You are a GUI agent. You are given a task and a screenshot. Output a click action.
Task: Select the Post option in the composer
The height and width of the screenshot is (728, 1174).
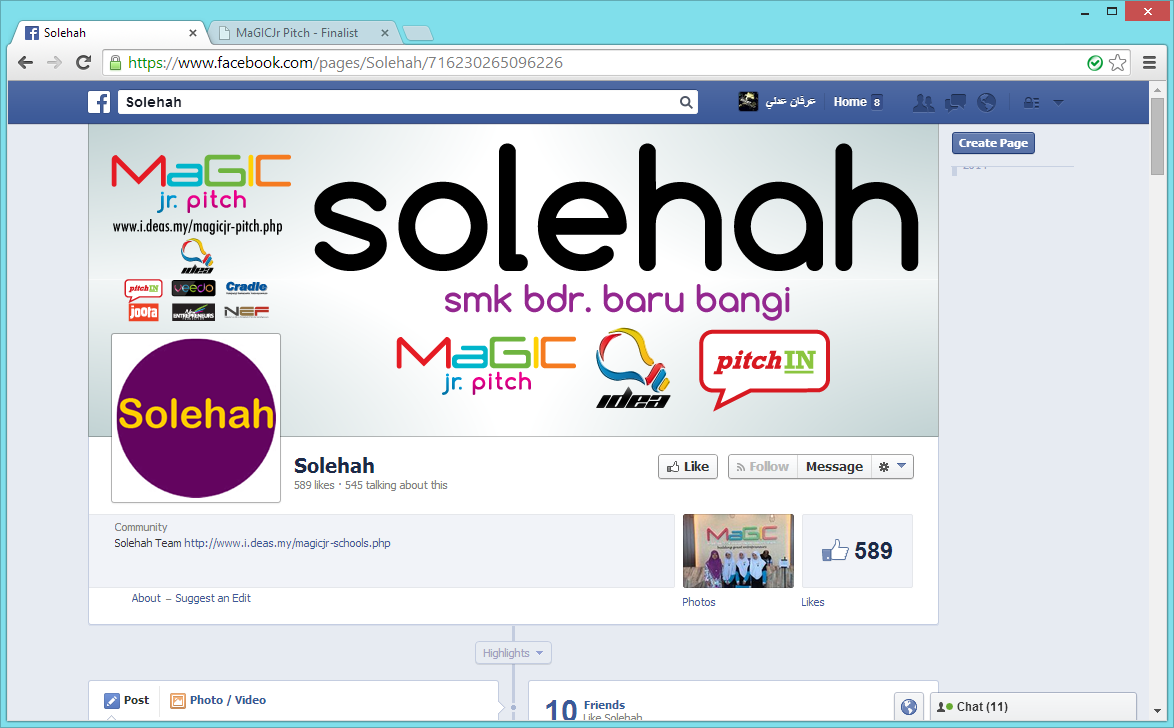(127, 700)
